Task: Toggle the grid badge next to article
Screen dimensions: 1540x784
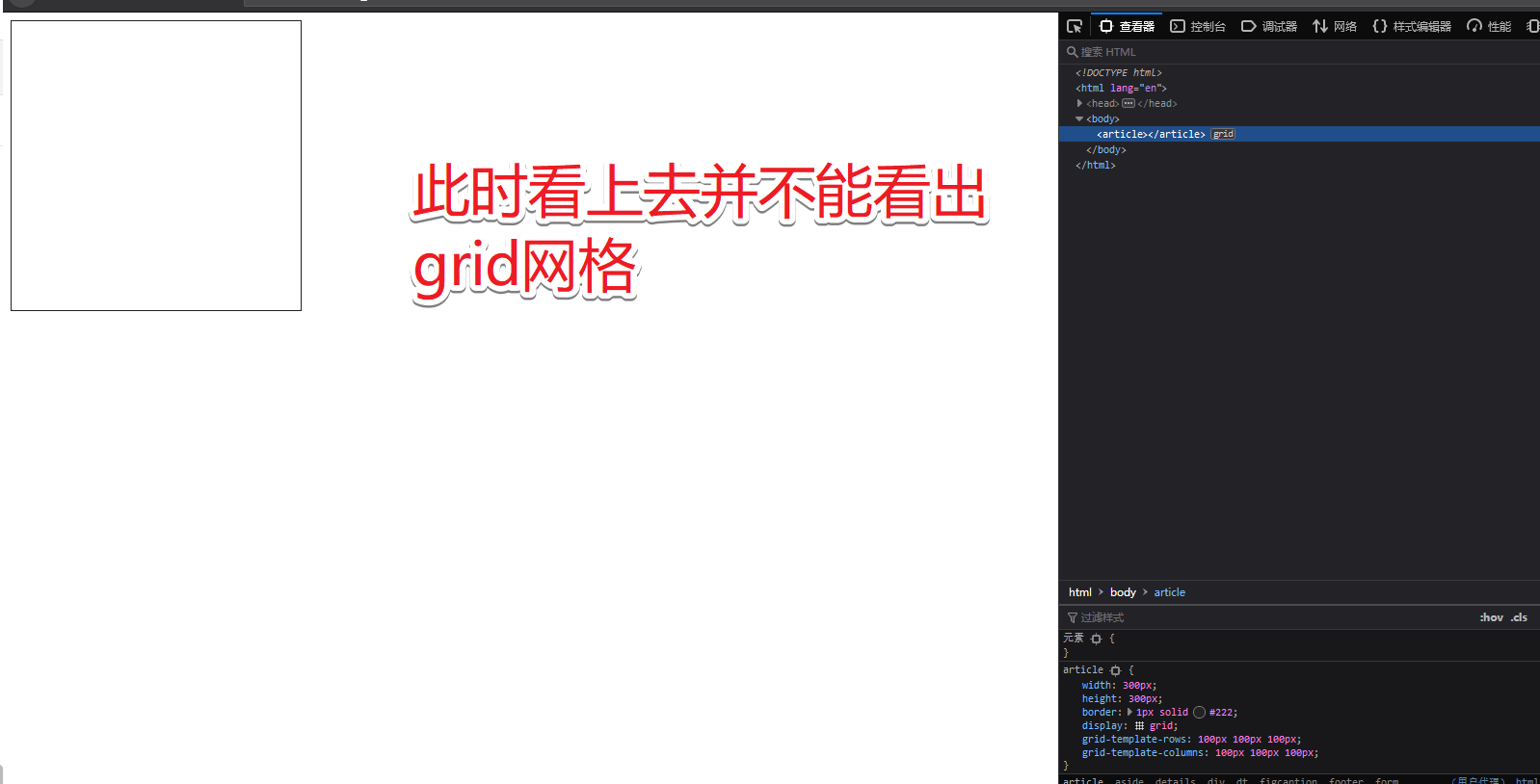Action: (1223, 134)
